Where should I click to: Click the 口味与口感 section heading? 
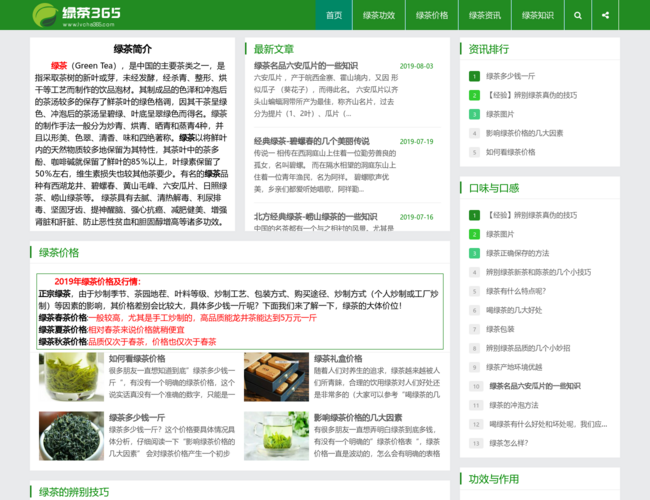click(494, 188)
